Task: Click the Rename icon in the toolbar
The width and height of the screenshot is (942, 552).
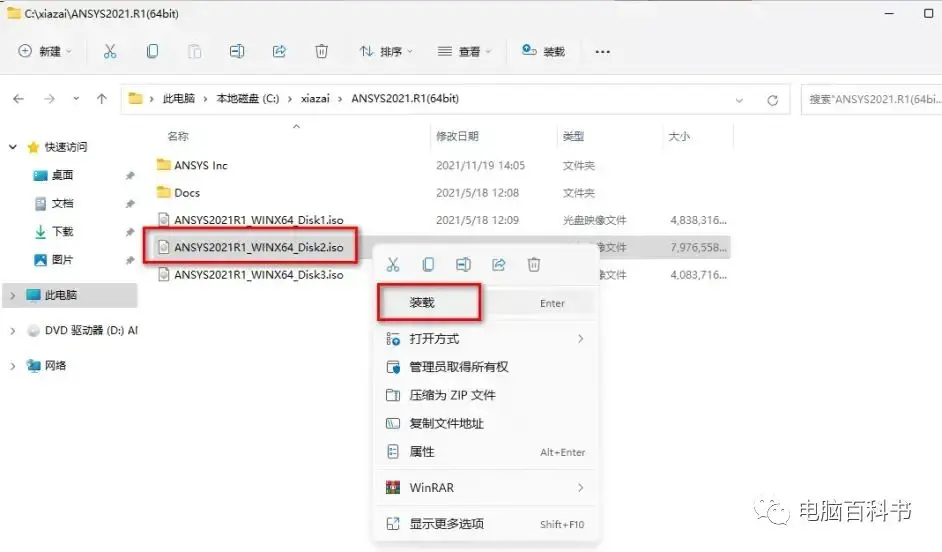Action: click(237, 52)
